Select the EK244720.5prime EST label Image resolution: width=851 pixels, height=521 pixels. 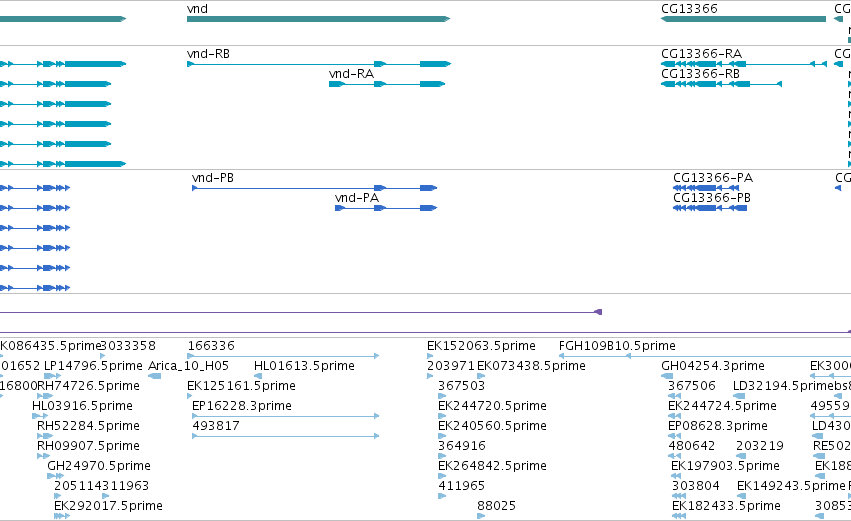click(492, 406)
